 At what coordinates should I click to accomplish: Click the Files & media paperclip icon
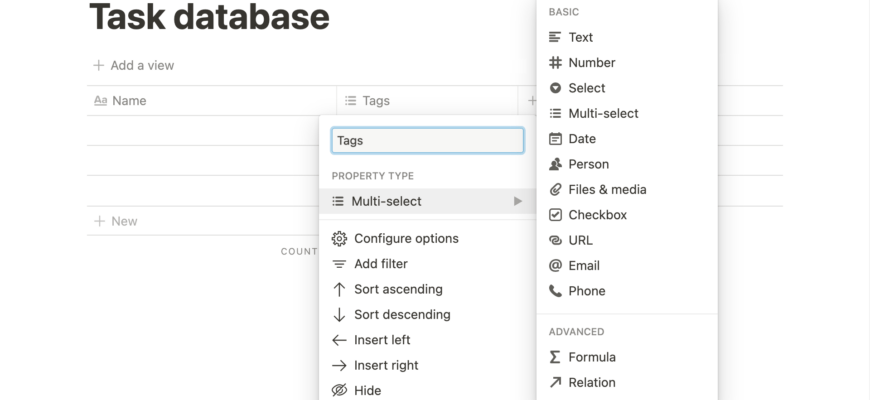pyautogui.click(x=555, y=190)
